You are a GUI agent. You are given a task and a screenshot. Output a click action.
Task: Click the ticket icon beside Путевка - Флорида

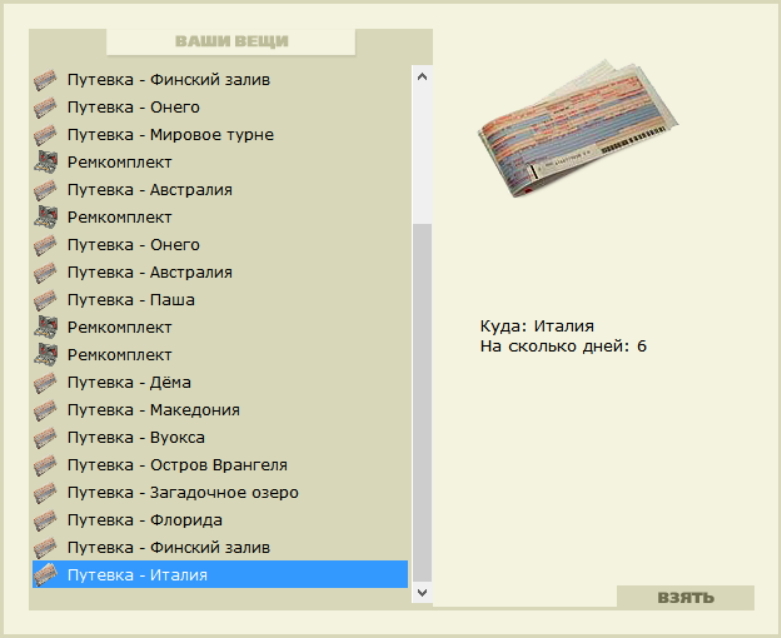(x=45, y=520)
